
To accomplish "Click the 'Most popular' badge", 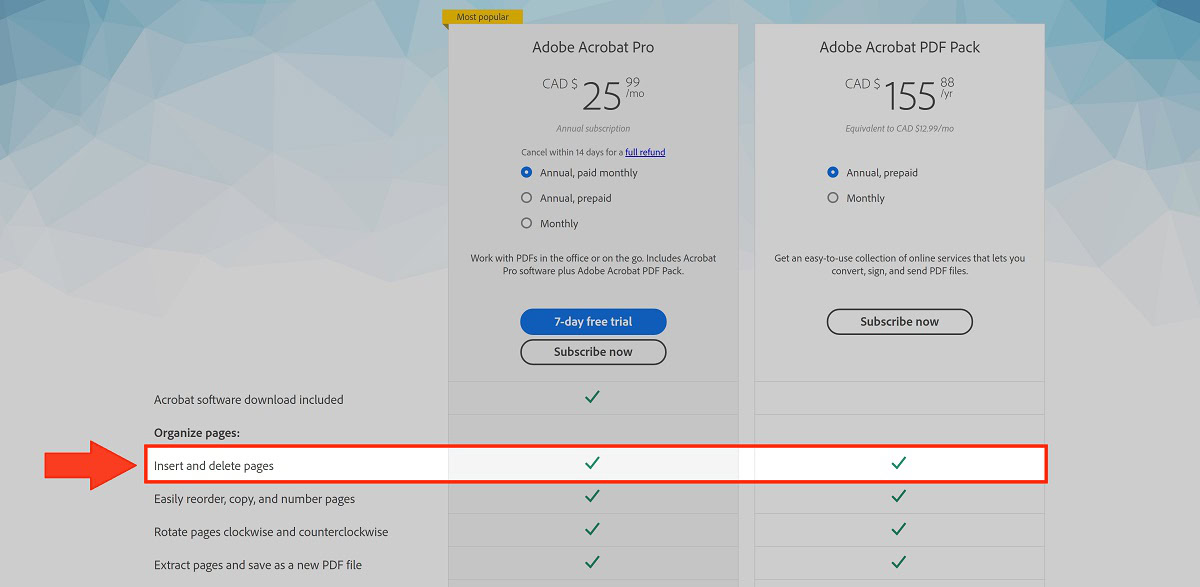I will (x=483, y=17).
